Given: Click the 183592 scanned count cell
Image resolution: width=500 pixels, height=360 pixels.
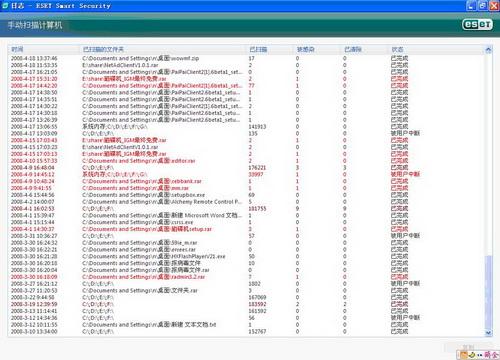Looking at the screenshot, I should 257,304.
